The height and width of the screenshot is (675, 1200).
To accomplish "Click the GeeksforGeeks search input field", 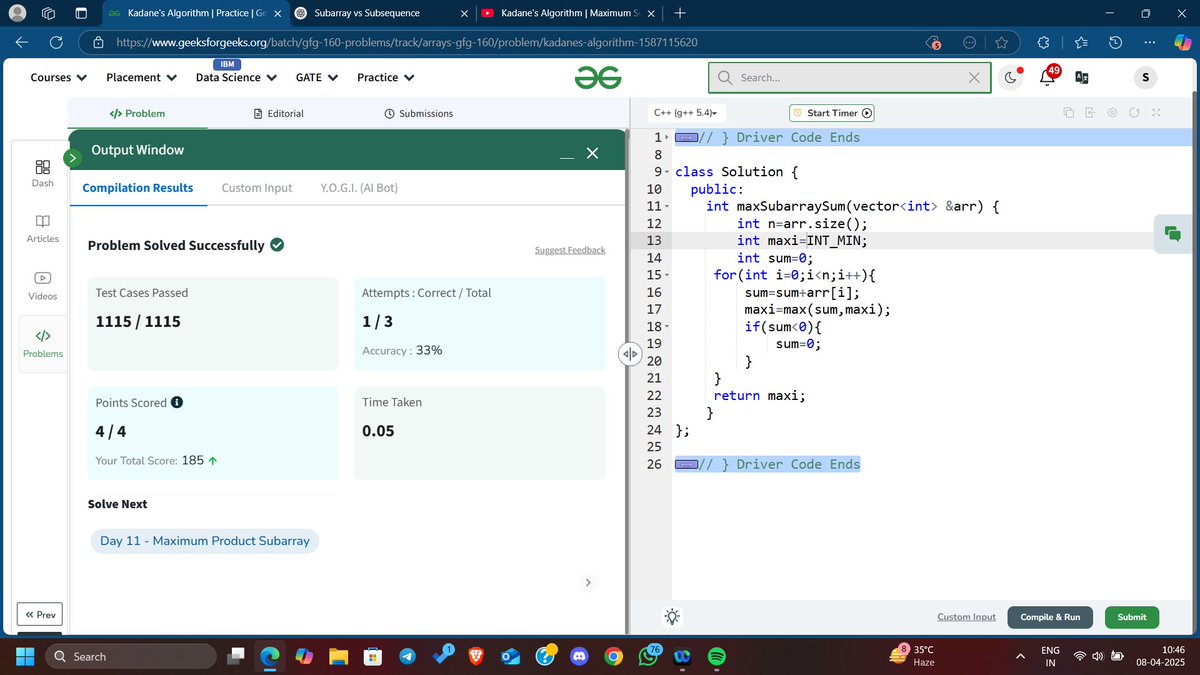I will click(x=849, y=77).
